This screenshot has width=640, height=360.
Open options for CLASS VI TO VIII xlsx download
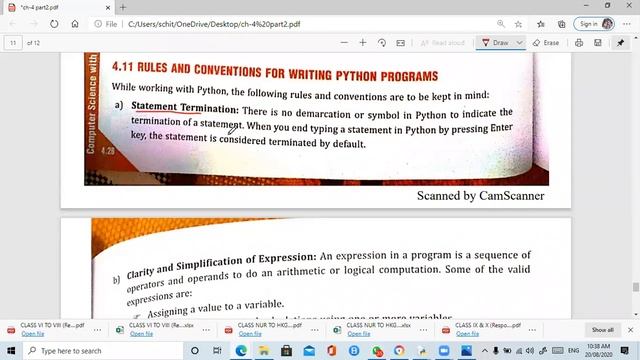point(206,329)
